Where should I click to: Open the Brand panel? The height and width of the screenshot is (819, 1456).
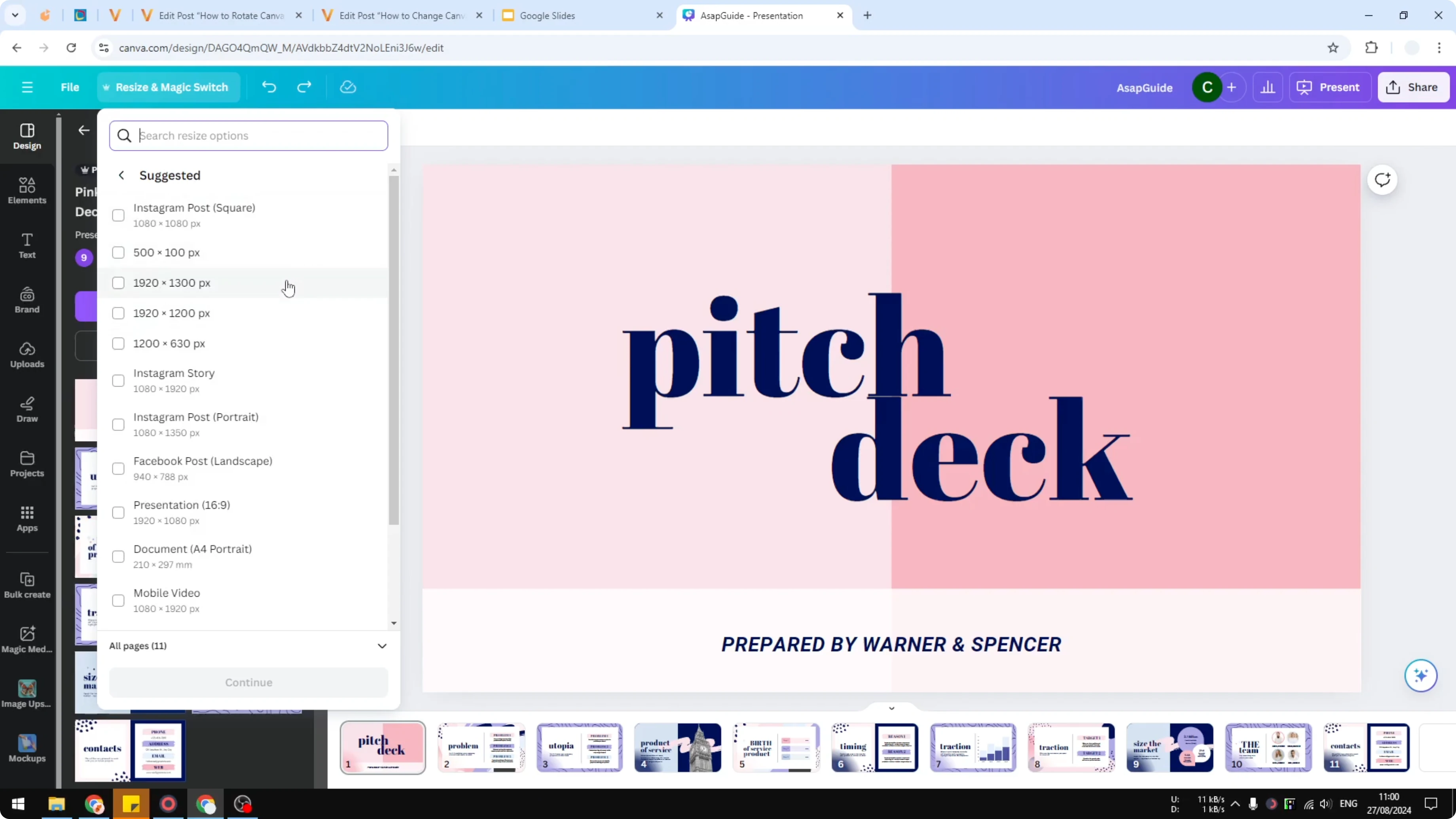27,300
